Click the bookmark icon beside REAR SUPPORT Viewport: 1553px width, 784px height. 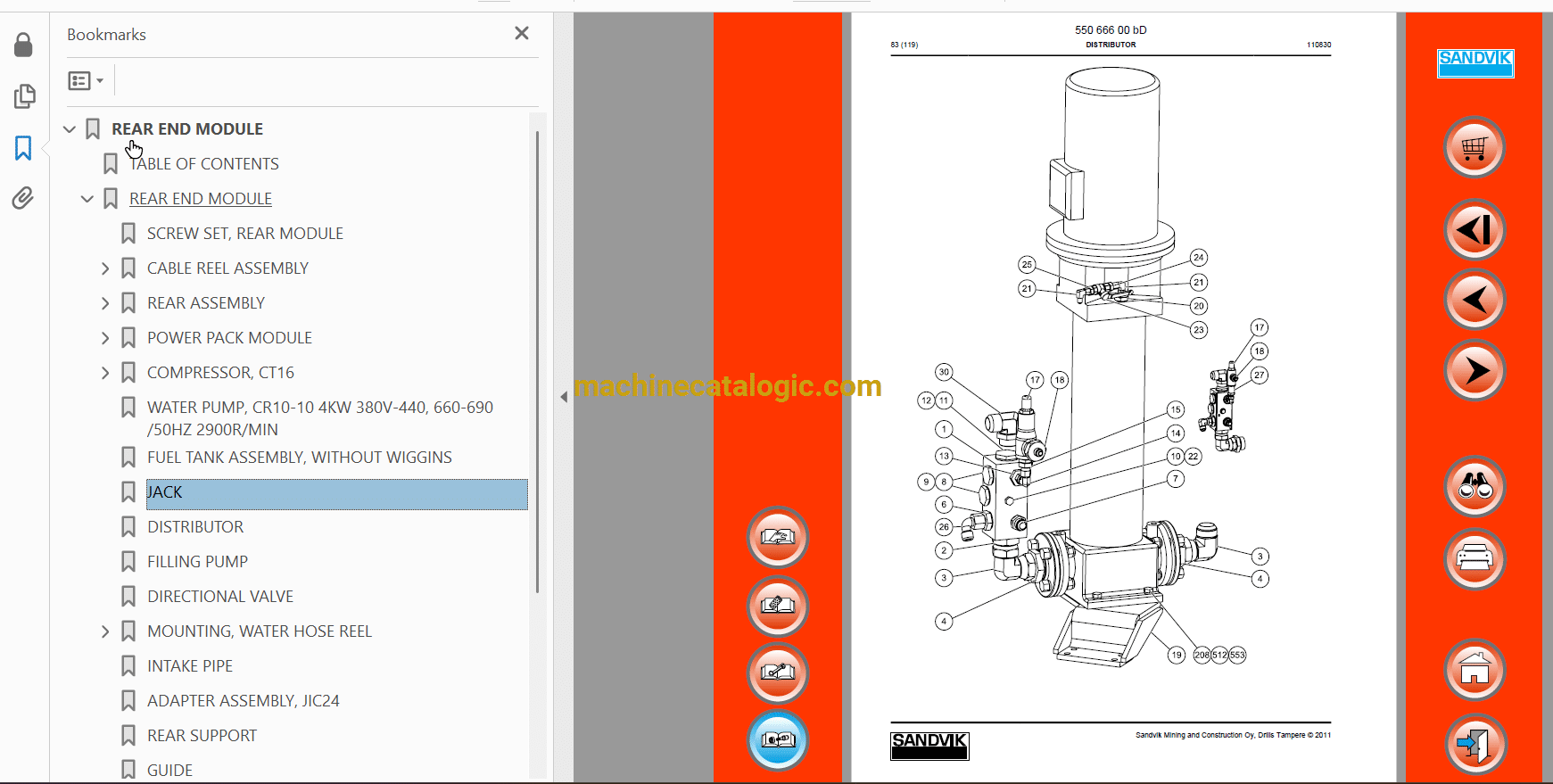[x=128, y=736]
